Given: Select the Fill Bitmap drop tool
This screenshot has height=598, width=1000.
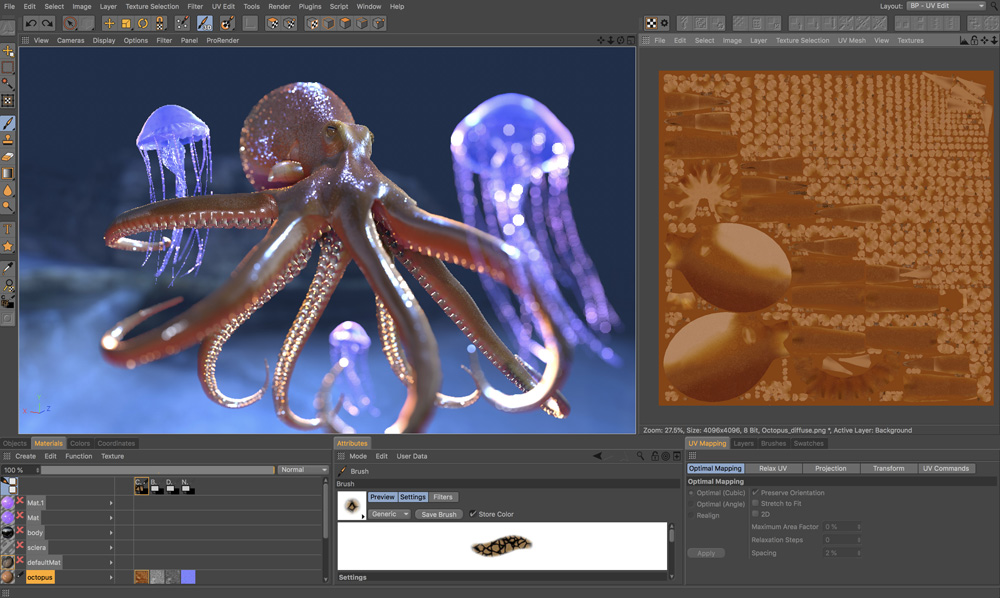Looking at the screenshot, I should 8,190.
